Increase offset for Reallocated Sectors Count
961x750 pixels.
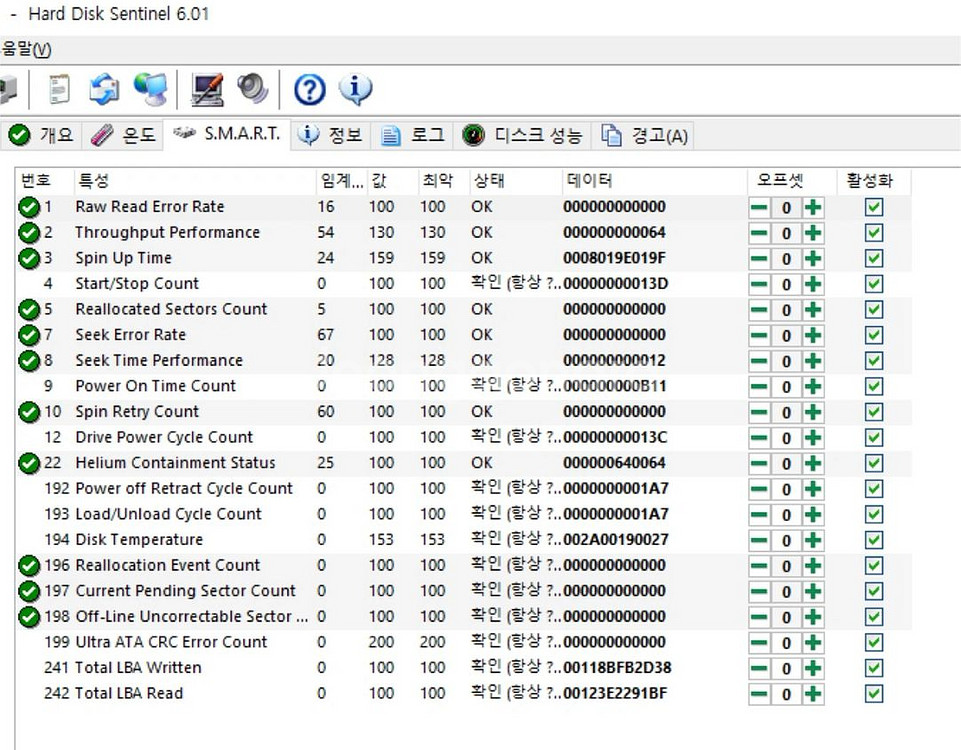point(813,310)
